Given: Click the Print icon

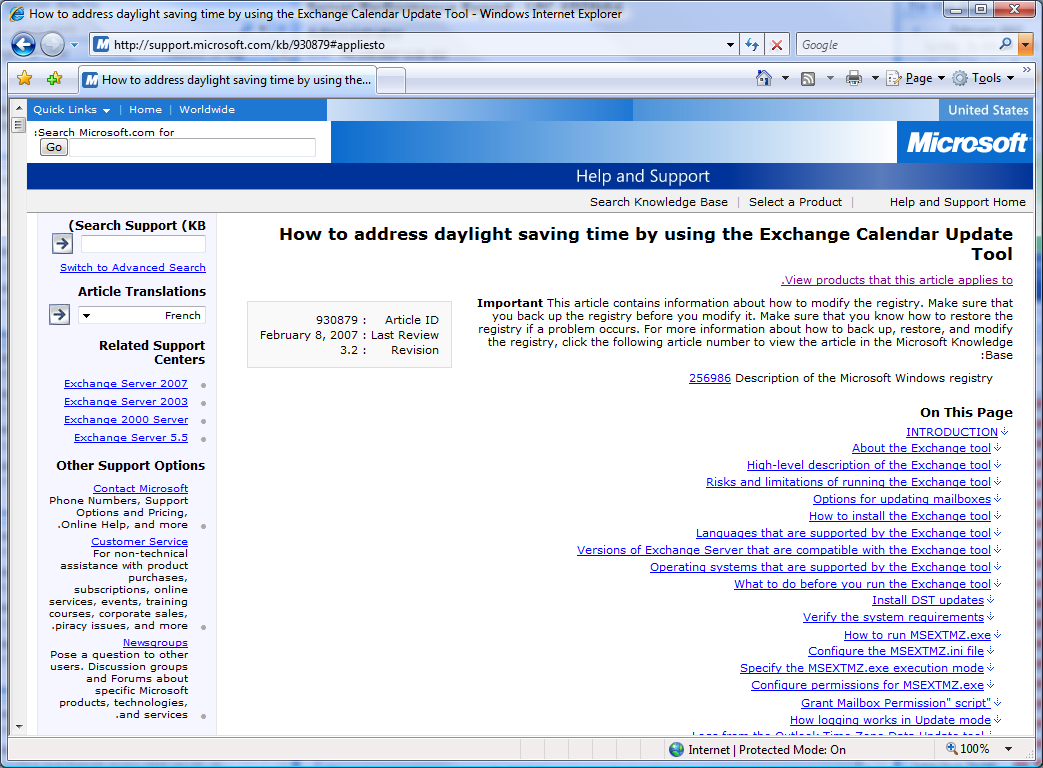Looking at the screenshot, I should tap(853, 78).
